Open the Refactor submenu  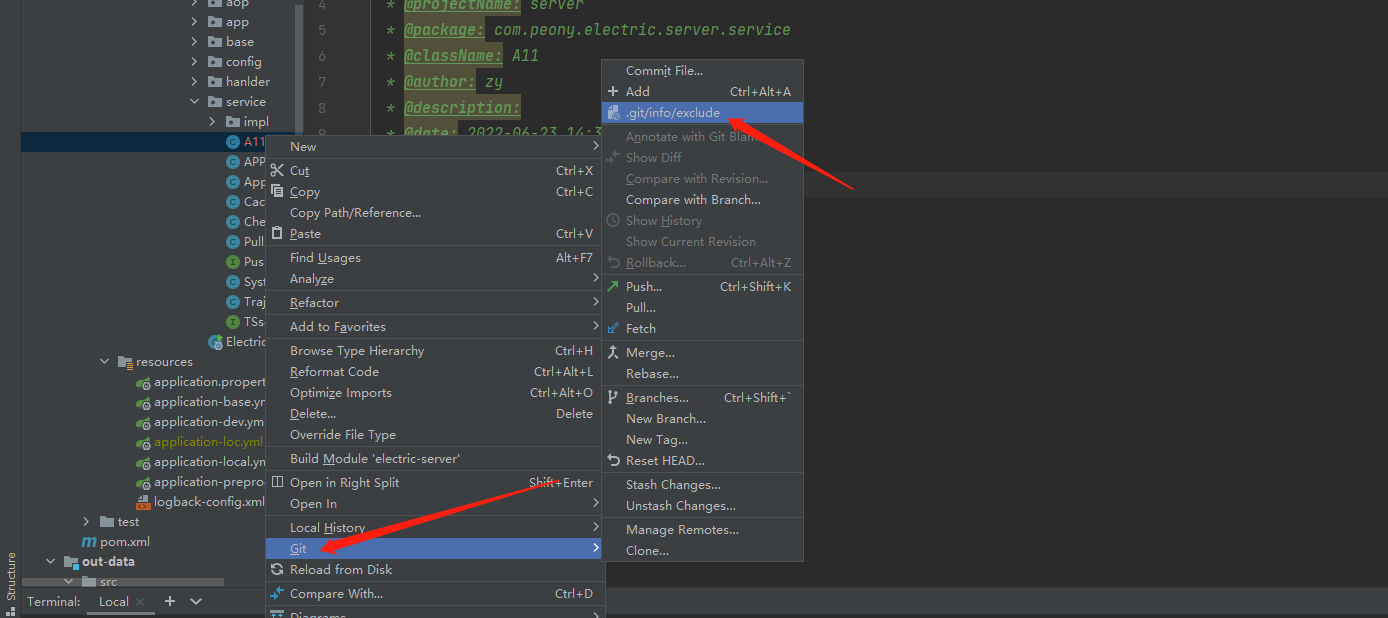[x=434, y=302]
